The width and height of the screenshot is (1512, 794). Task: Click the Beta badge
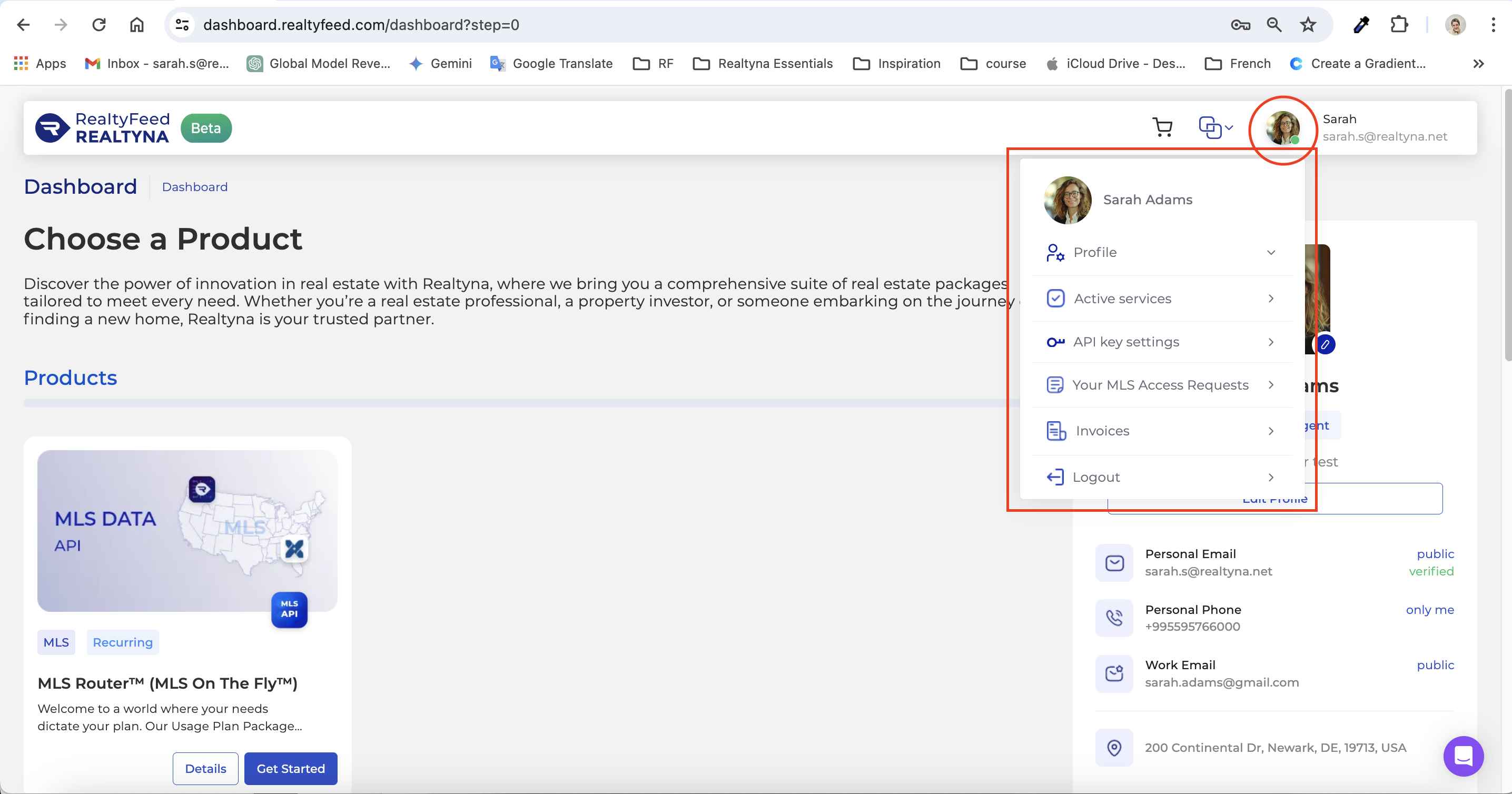(206, 128)
